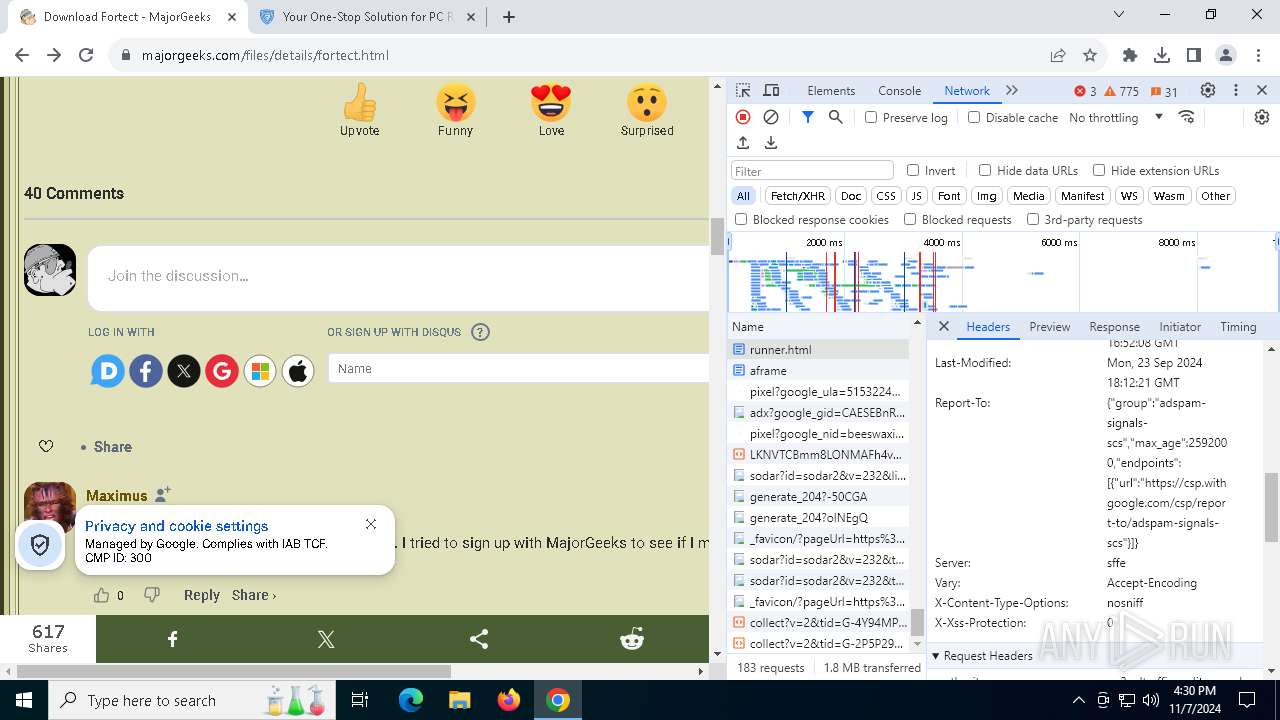Image resolution: width=1280 pixels, height=720 pixels.
Task: Filter requests by Fetch/XHR
Action: (x=798, y=196)
